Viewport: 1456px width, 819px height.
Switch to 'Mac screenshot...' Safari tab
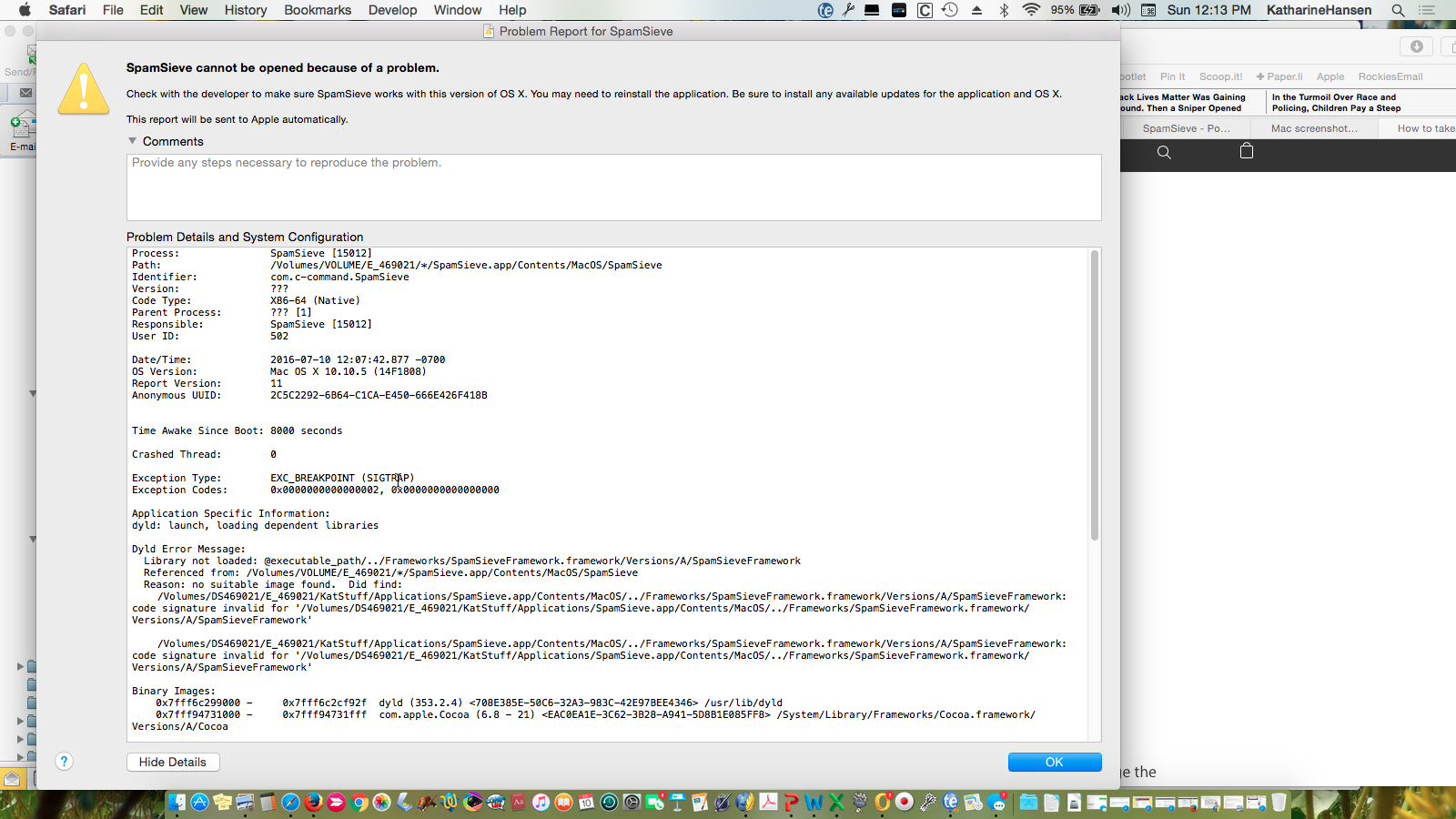pos(1314,128)
